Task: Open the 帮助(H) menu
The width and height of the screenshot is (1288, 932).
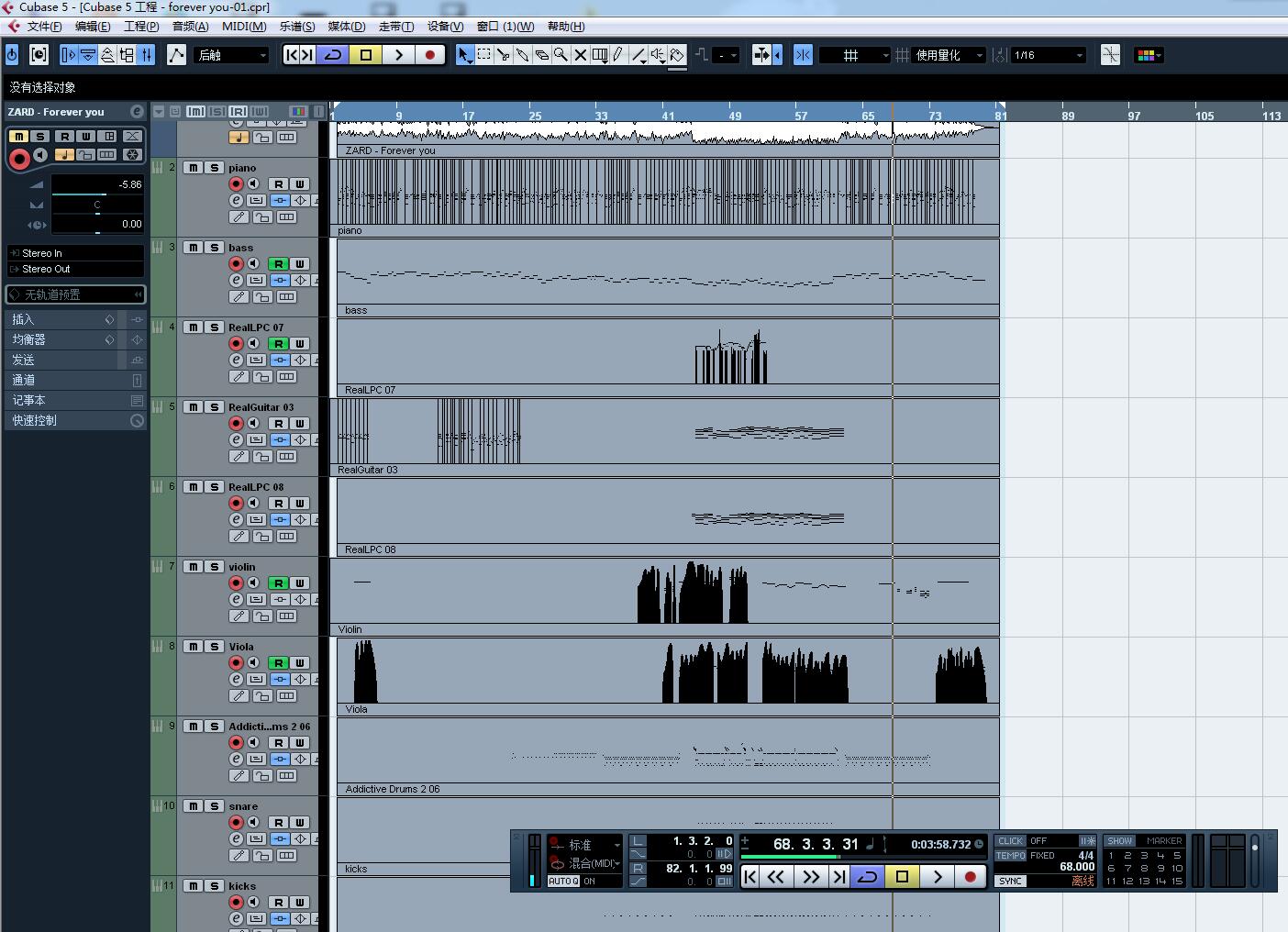Action: (566, 27)
